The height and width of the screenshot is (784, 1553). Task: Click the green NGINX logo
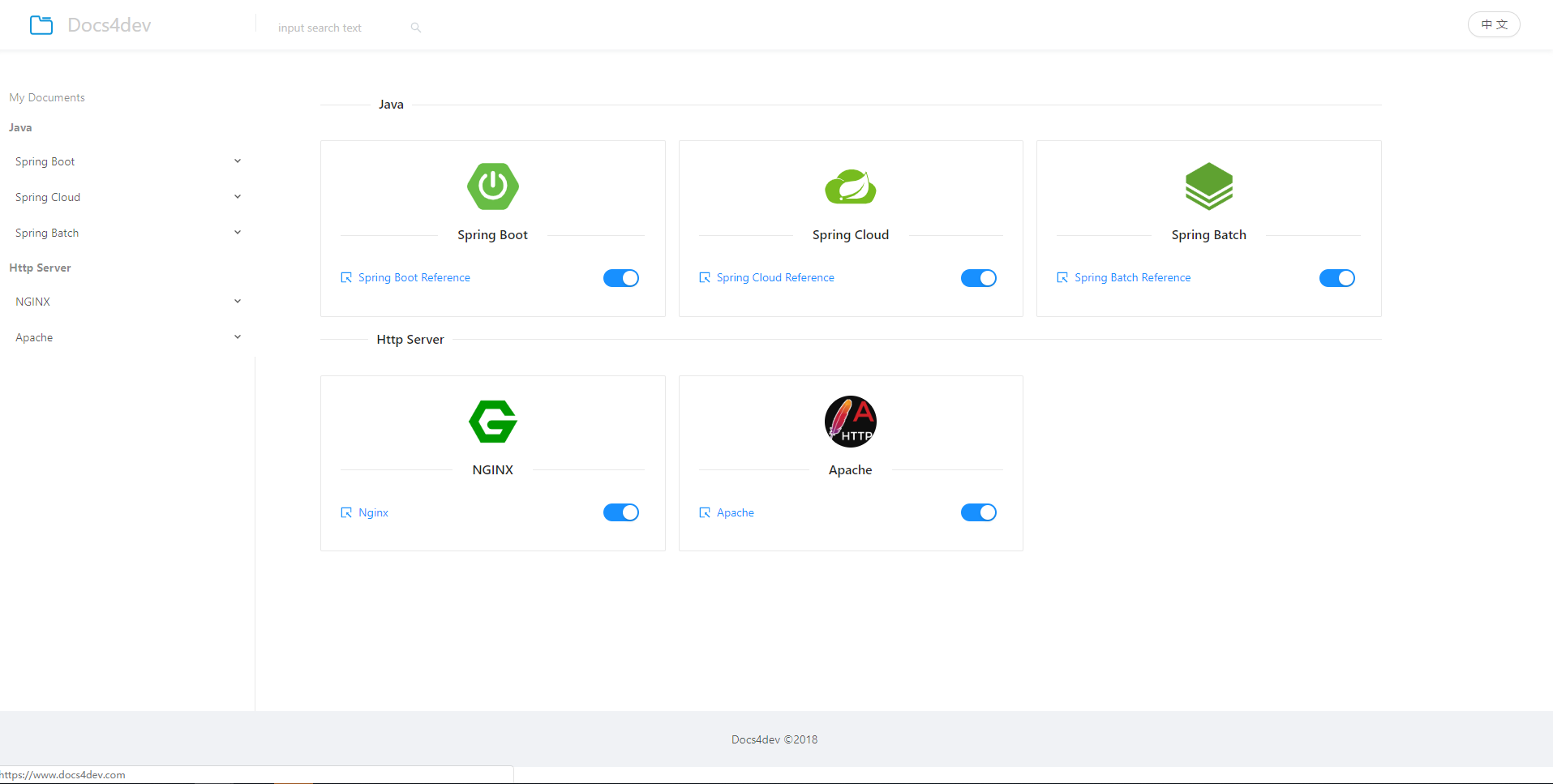[493, 422]
